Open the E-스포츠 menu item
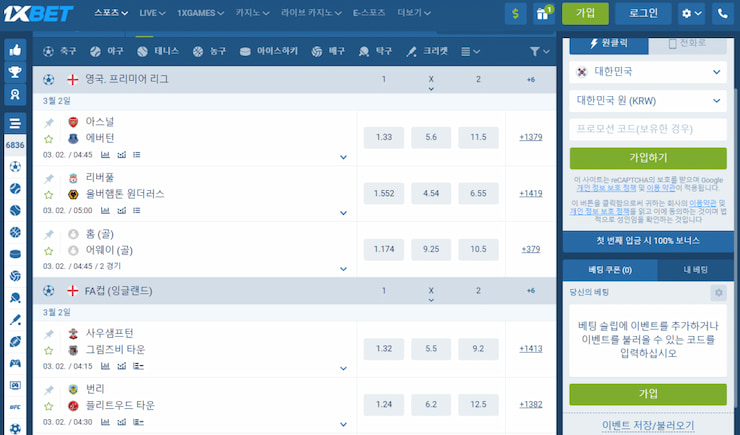Screen dimensions: 740x435 click(369, 13)
